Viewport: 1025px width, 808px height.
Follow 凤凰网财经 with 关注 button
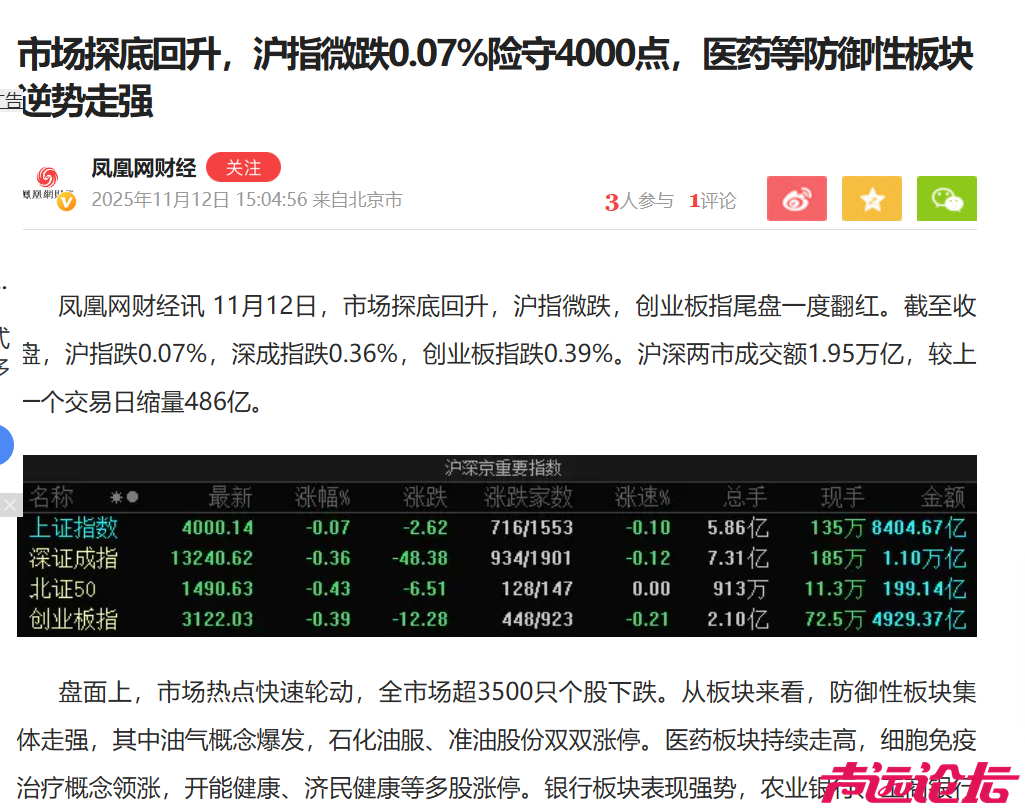pyautogui.click(x=243, y=168)
